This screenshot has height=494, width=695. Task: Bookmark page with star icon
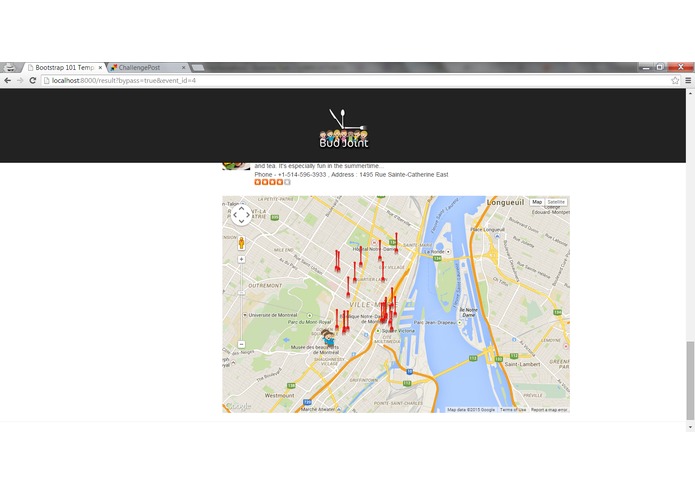[x=675, y=81]
